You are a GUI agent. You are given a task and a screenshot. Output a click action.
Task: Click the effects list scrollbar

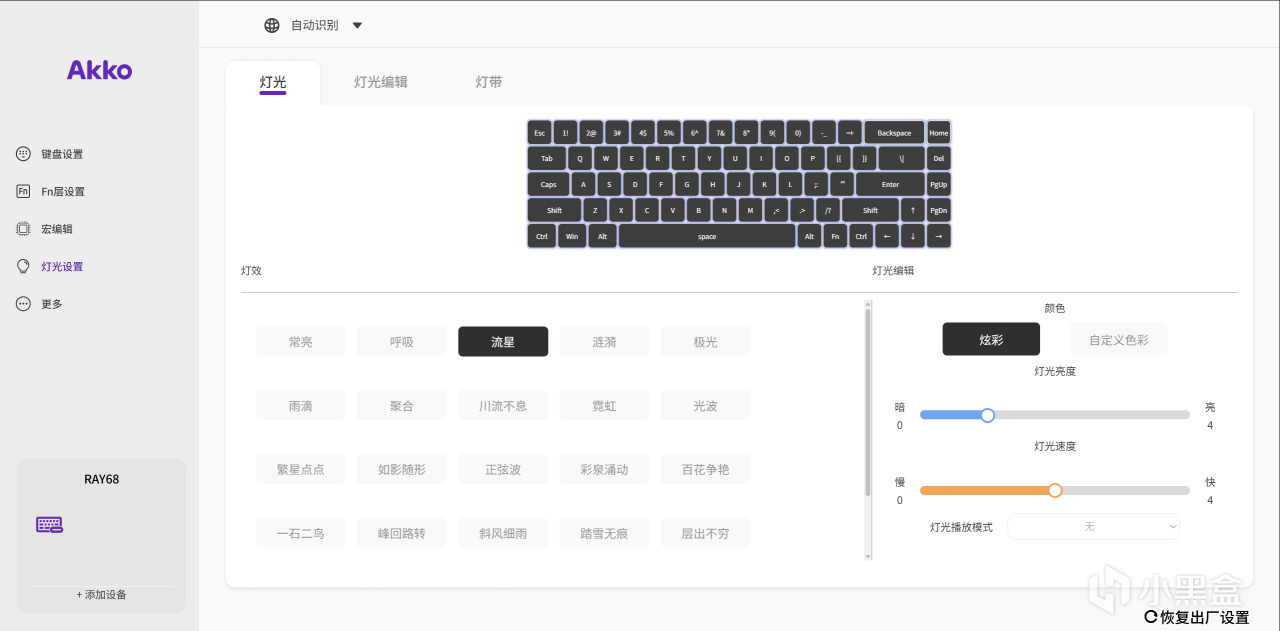coord(868,402)
